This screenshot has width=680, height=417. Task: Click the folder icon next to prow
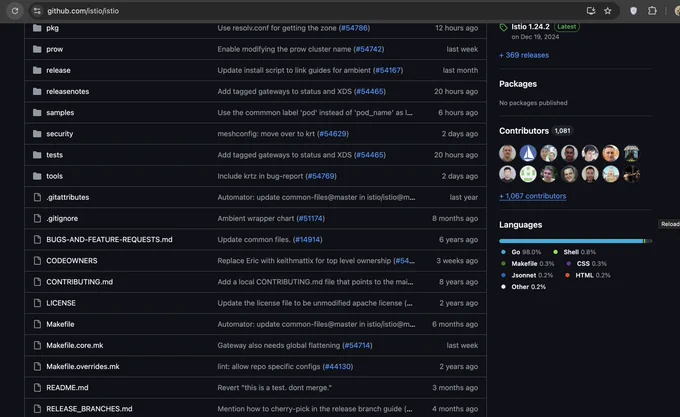coord(37,49)
